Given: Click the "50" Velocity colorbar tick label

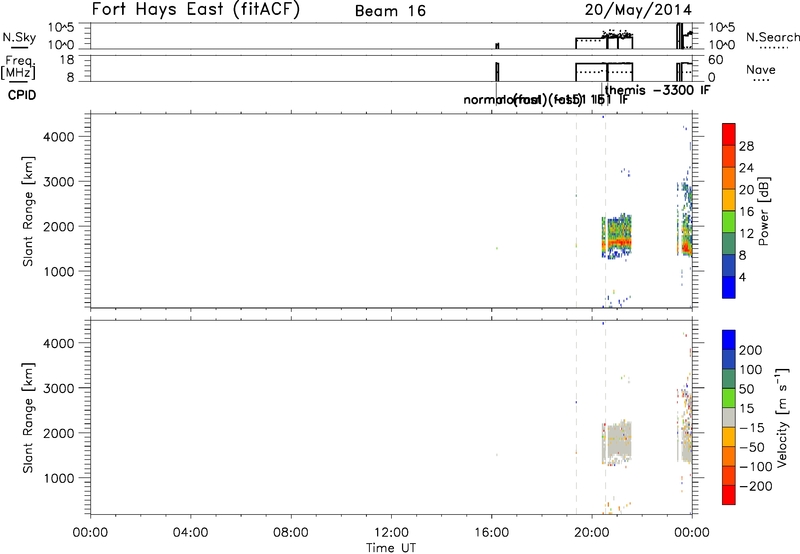Looking at the screenshot, I should tap(746, 389).
